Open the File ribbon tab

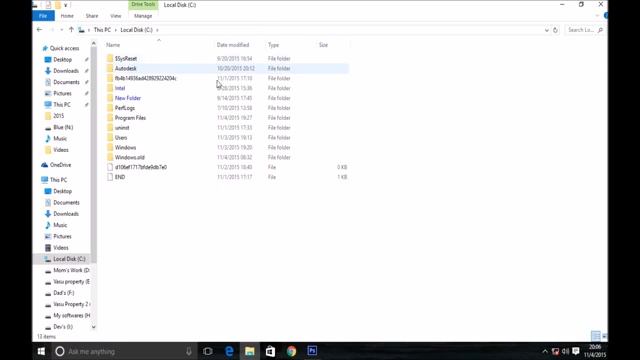[43, 16]
